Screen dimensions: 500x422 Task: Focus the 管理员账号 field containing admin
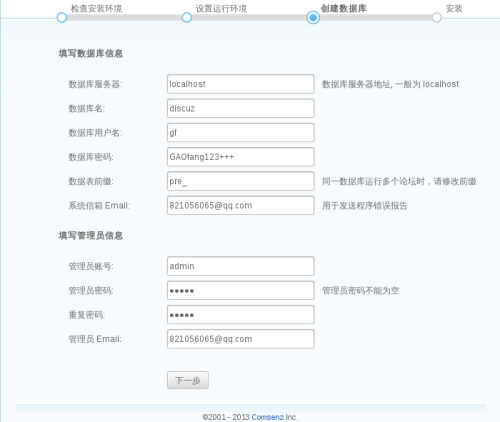pyautogui.click(x=240, y=266)
